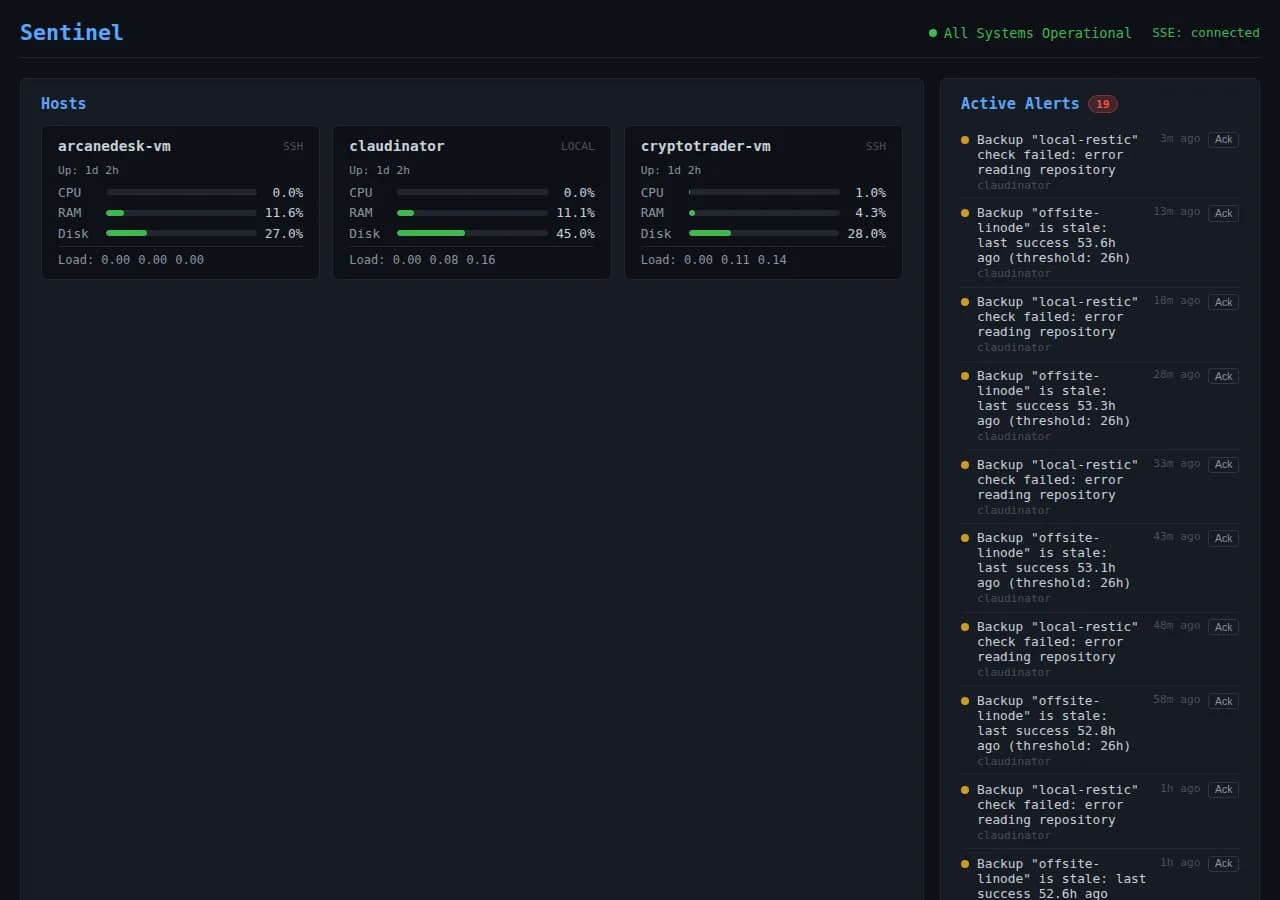1280x900 pixels.
Task: Click the LOCAL tag on claudinator
Action: point(577,146)
